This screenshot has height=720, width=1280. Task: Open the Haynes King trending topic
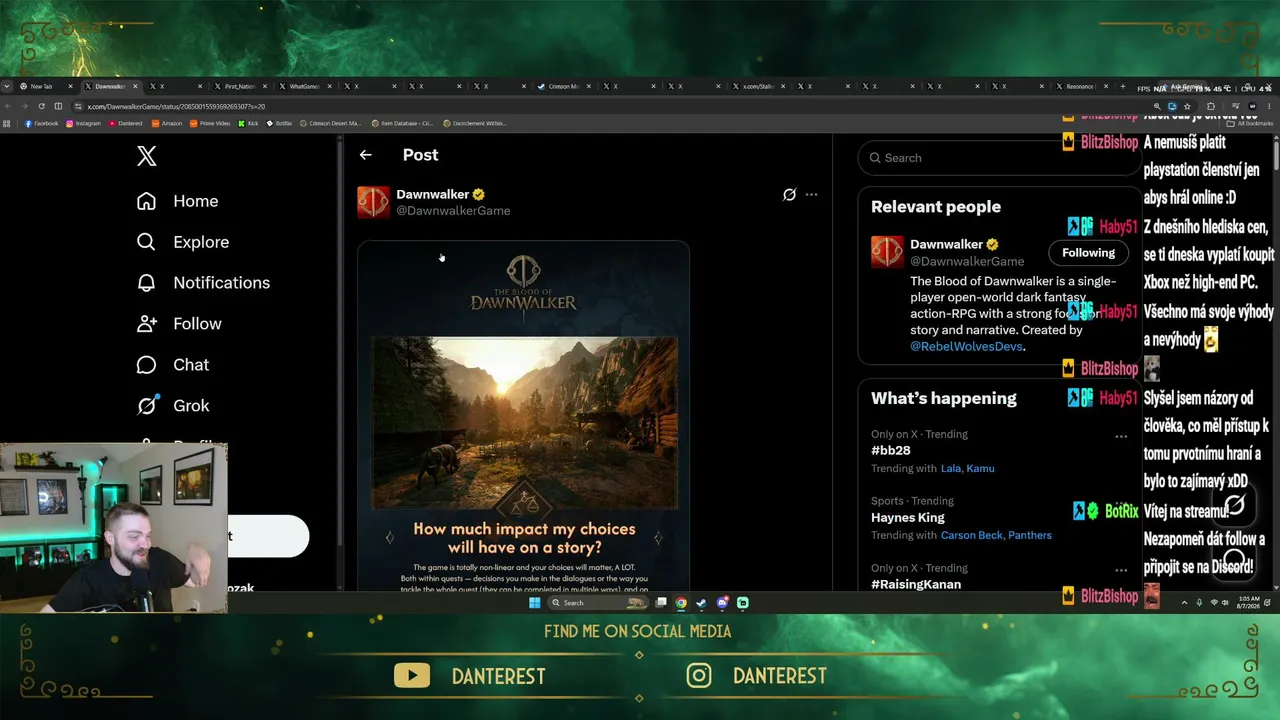[908, 518]
